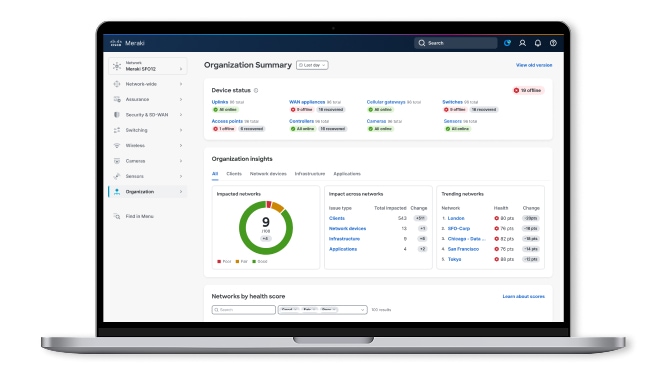
Task: Open the Access points link
Action: pos(227,121)
